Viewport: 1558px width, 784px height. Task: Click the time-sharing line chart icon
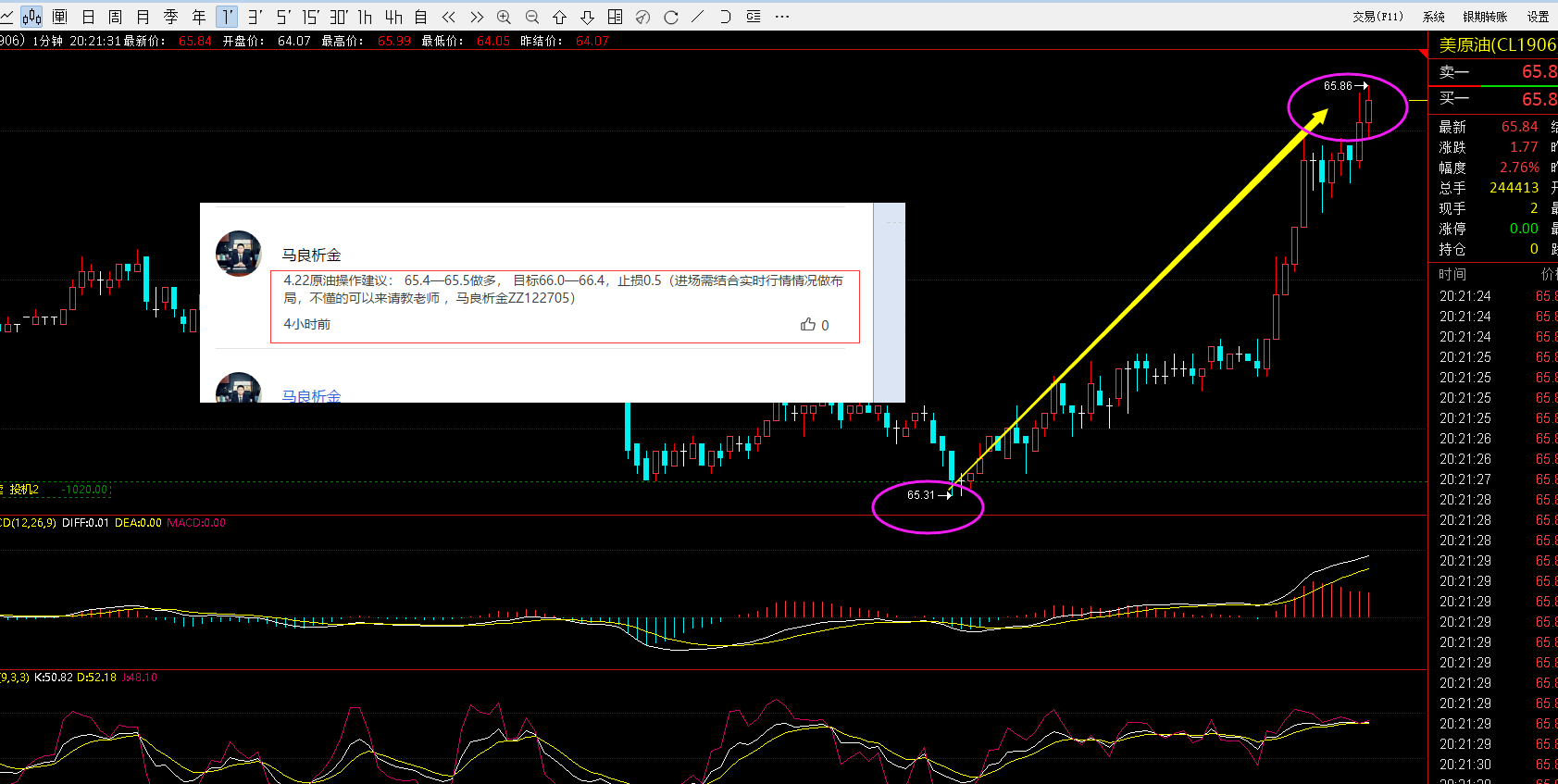[x=6, y=17]
